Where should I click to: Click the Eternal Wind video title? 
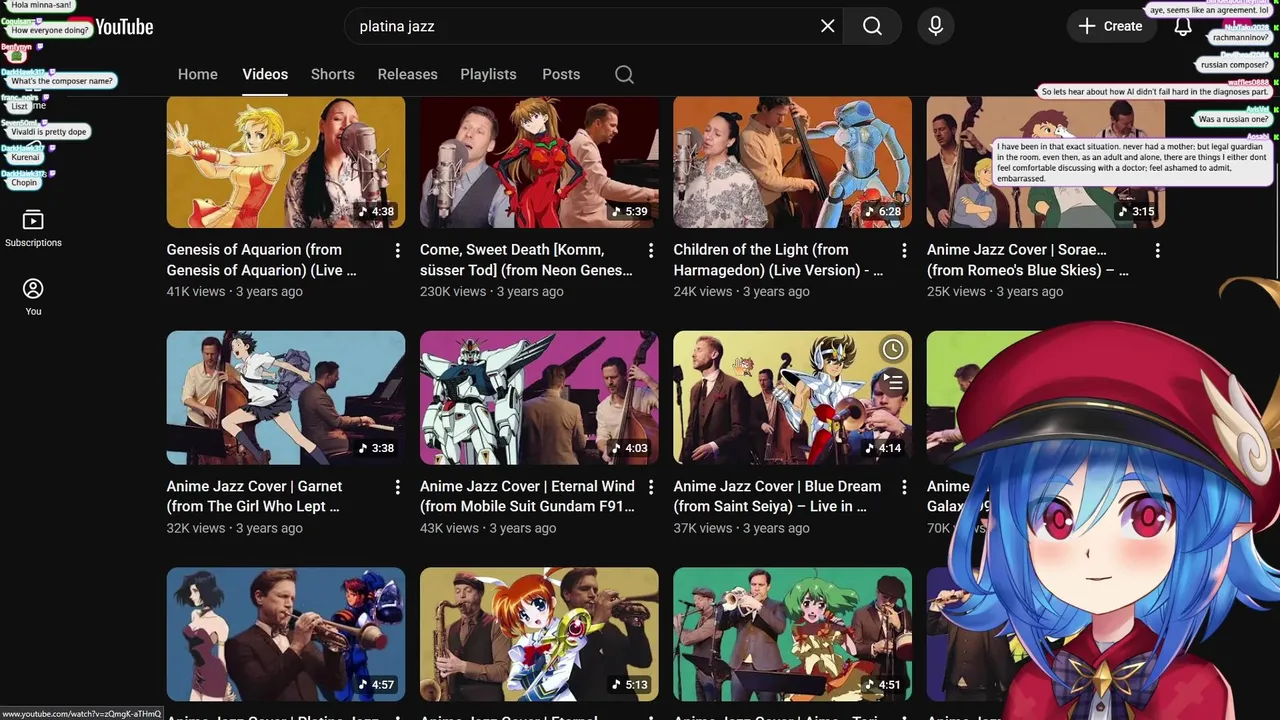click(527, 496)
